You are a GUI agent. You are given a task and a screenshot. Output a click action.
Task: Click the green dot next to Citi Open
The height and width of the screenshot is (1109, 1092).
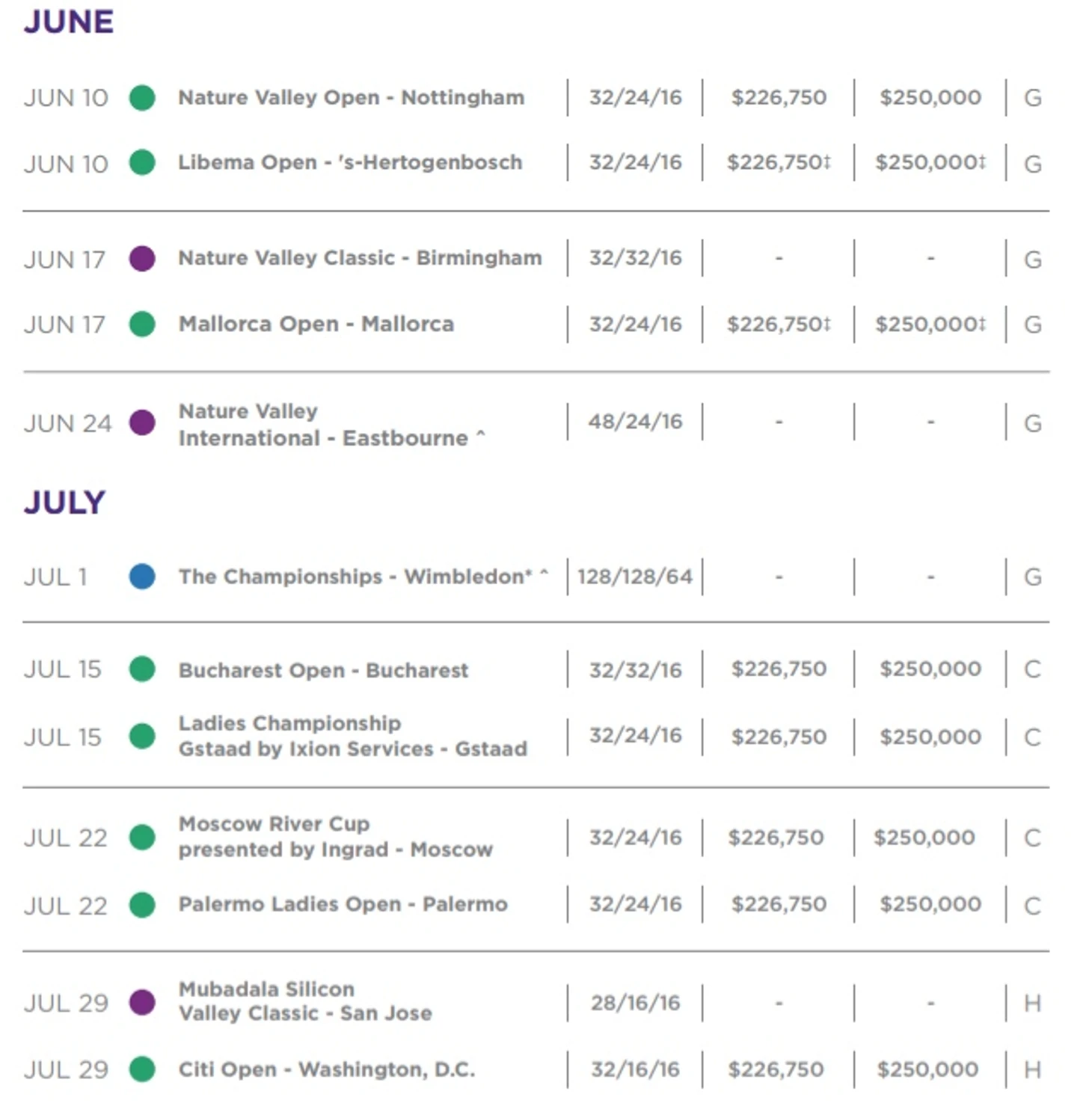point(142,1069)
